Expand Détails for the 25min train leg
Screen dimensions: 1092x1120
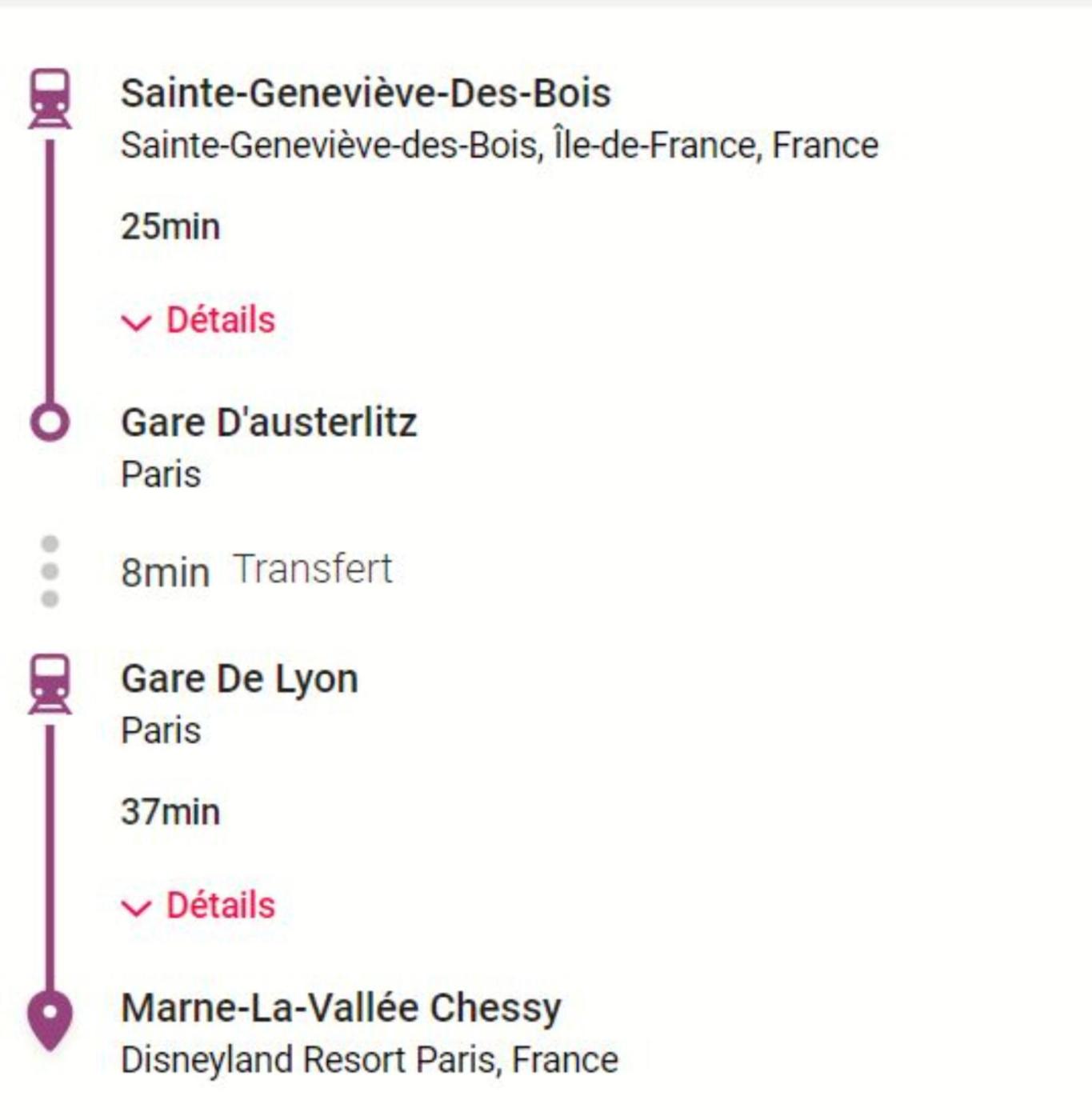tap(220, 321)
